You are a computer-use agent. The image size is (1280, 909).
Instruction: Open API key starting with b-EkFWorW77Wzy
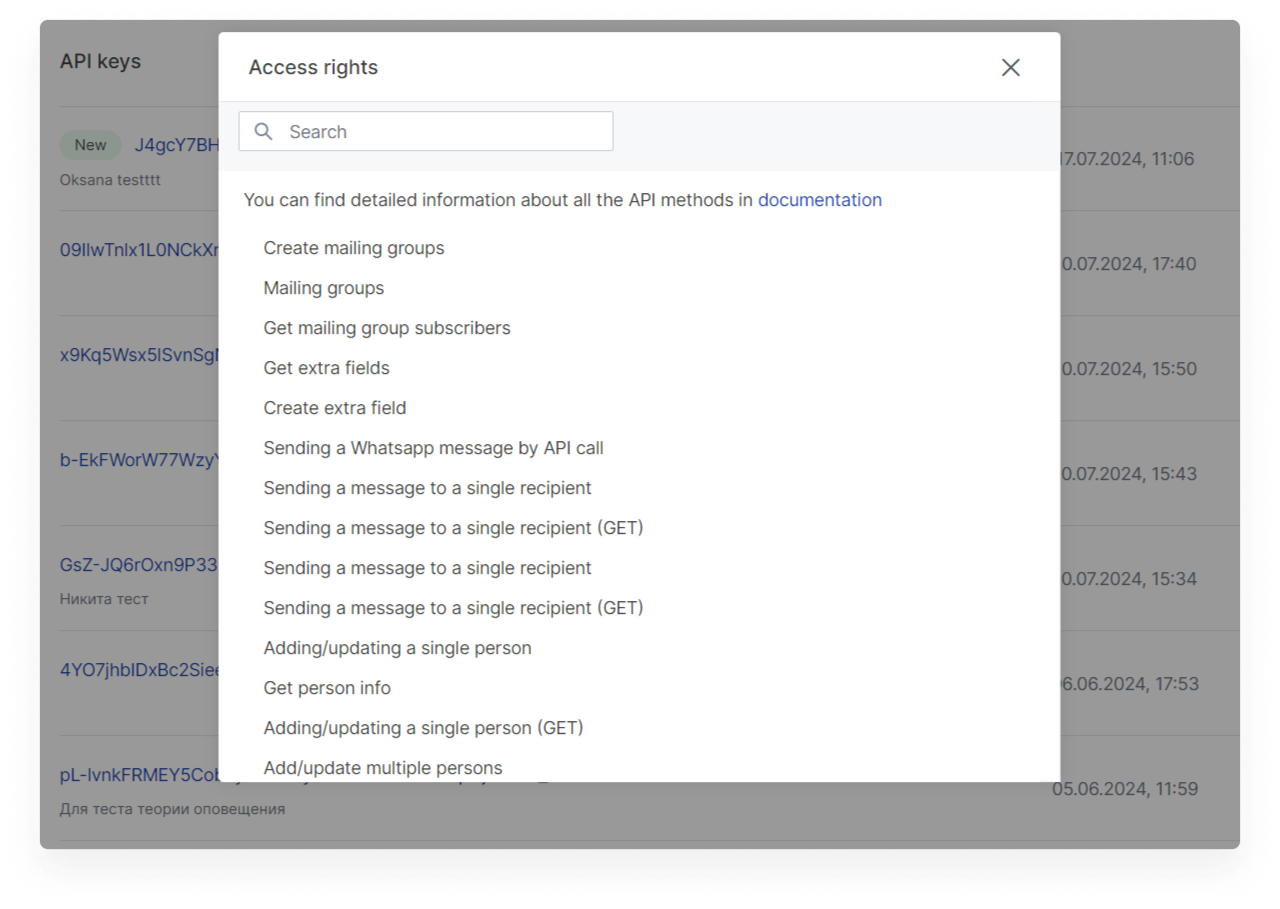click(139, 460)
